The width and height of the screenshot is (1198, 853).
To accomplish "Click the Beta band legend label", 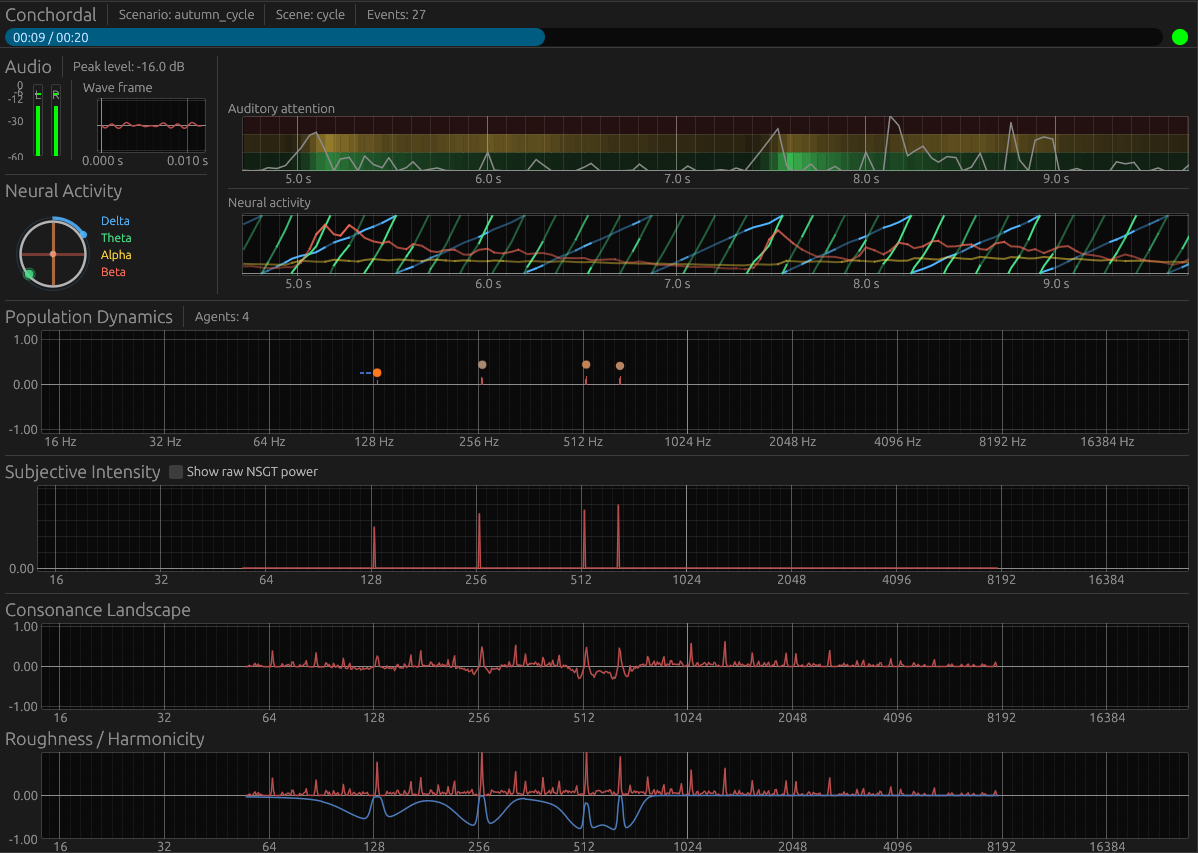I will [x=113, y=272].
